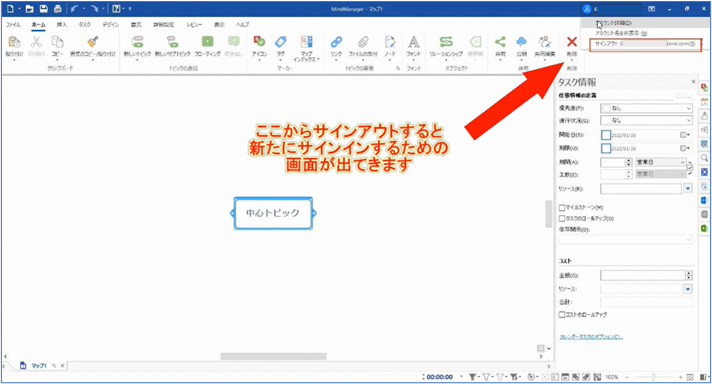The height and width of the screenshot is (384, 712).
Task: Click the Publish (公開) cloud icon
Action: pos(521,42)
